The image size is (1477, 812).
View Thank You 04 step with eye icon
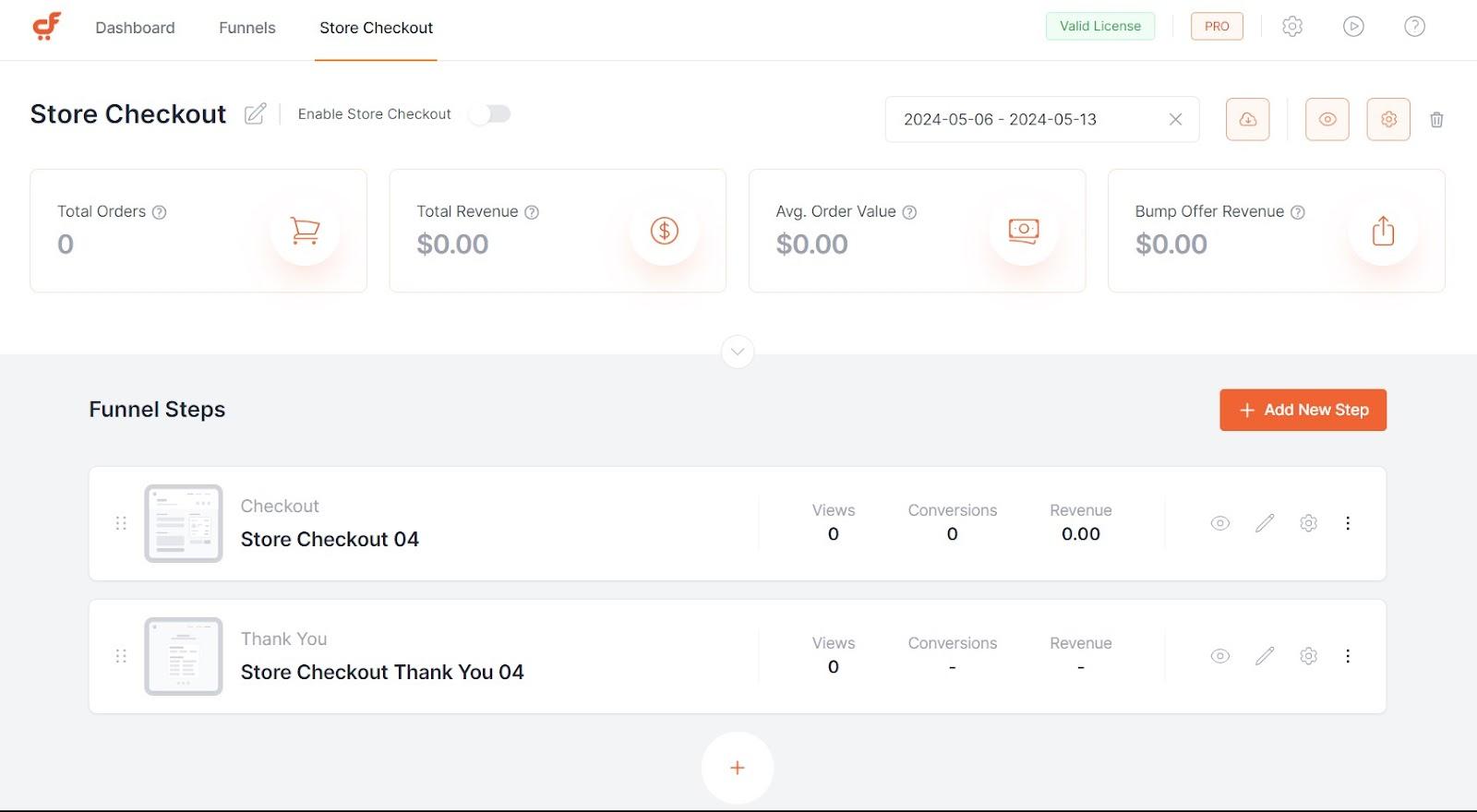pyautogui.click(x=1220, y=656)
